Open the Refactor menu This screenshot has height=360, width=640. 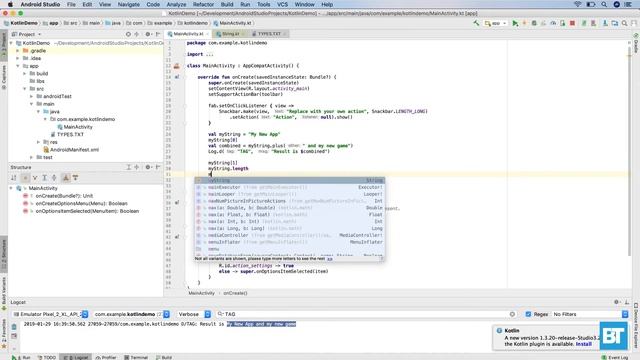[203, 4]
